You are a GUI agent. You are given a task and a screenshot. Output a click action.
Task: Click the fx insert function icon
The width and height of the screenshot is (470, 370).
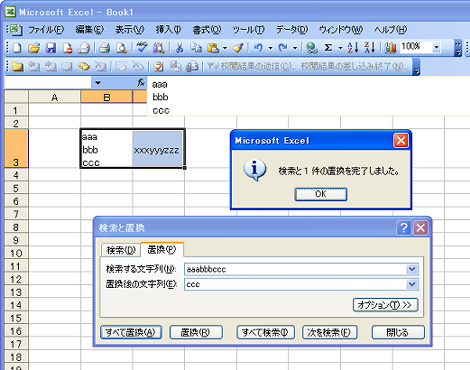(141, 83)
